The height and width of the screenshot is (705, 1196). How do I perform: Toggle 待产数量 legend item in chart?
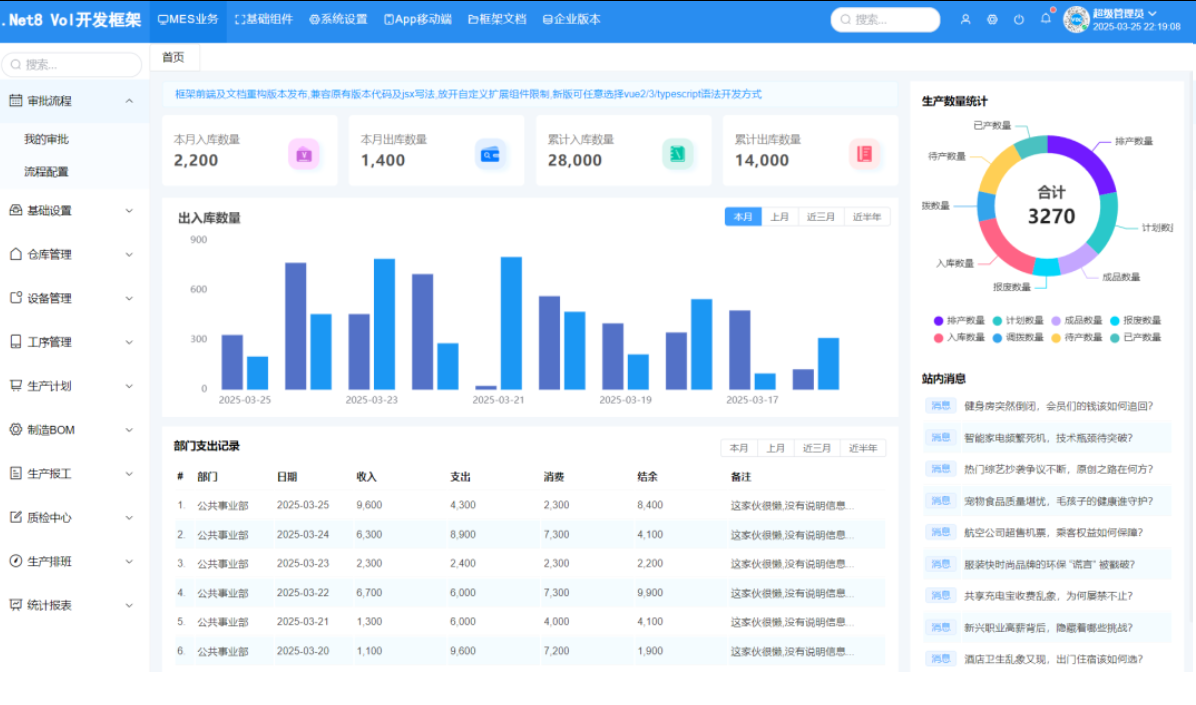tap(1076, 338)
